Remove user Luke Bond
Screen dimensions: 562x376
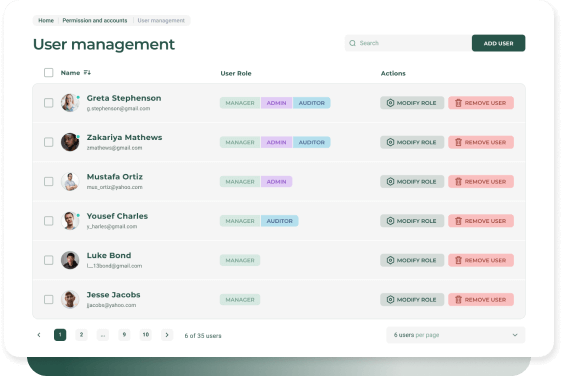click(481, 260)
